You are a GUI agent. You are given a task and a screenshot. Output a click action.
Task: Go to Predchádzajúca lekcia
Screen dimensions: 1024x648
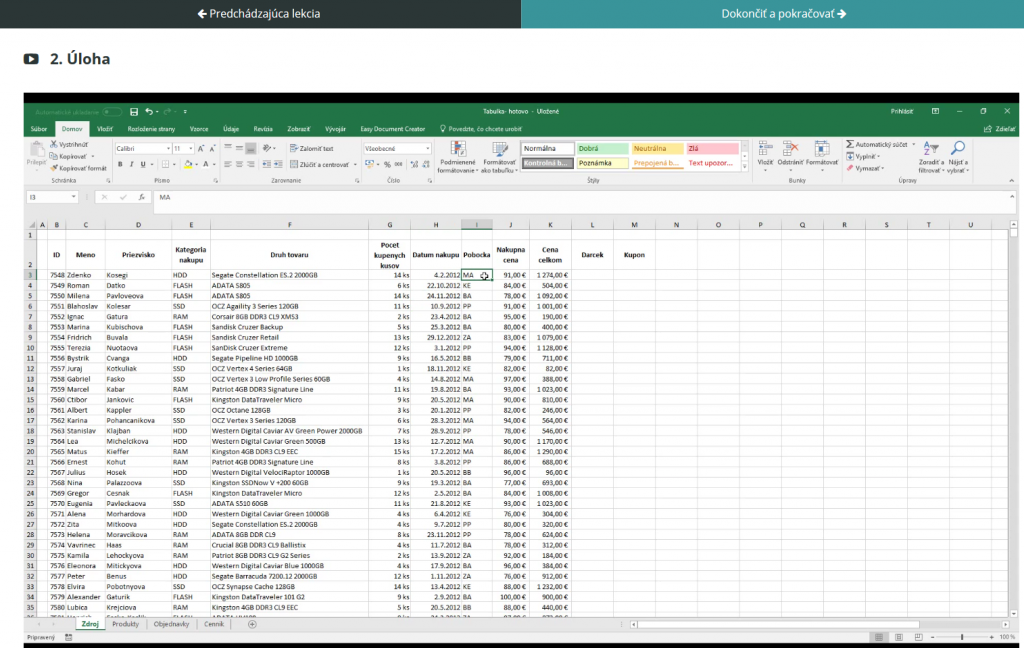[259, 14]
